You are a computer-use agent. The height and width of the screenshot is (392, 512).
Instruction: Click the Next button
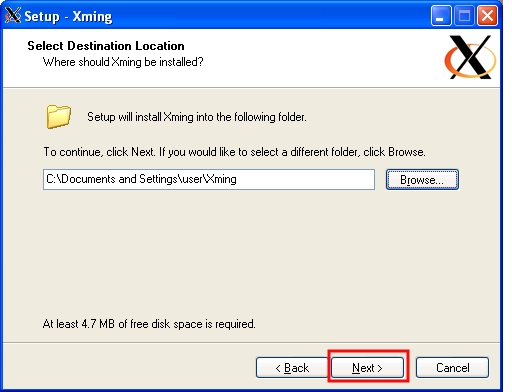point(367,368)
